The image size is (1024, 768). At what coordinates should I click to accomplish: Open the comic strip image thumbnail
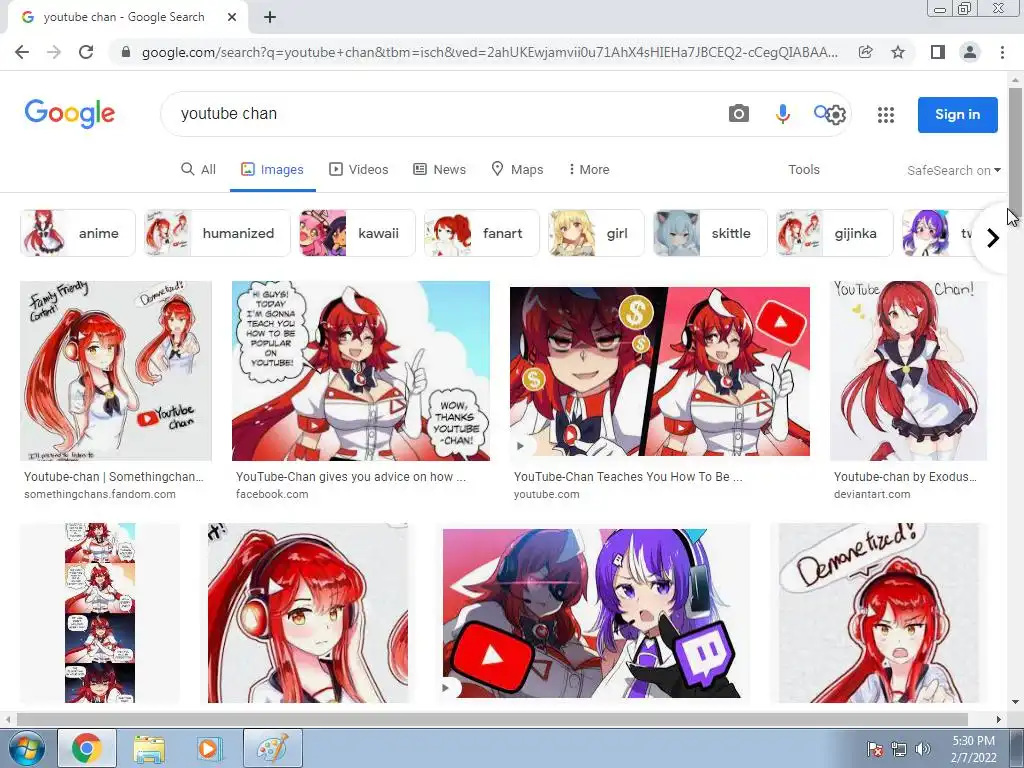pos(100,613)
